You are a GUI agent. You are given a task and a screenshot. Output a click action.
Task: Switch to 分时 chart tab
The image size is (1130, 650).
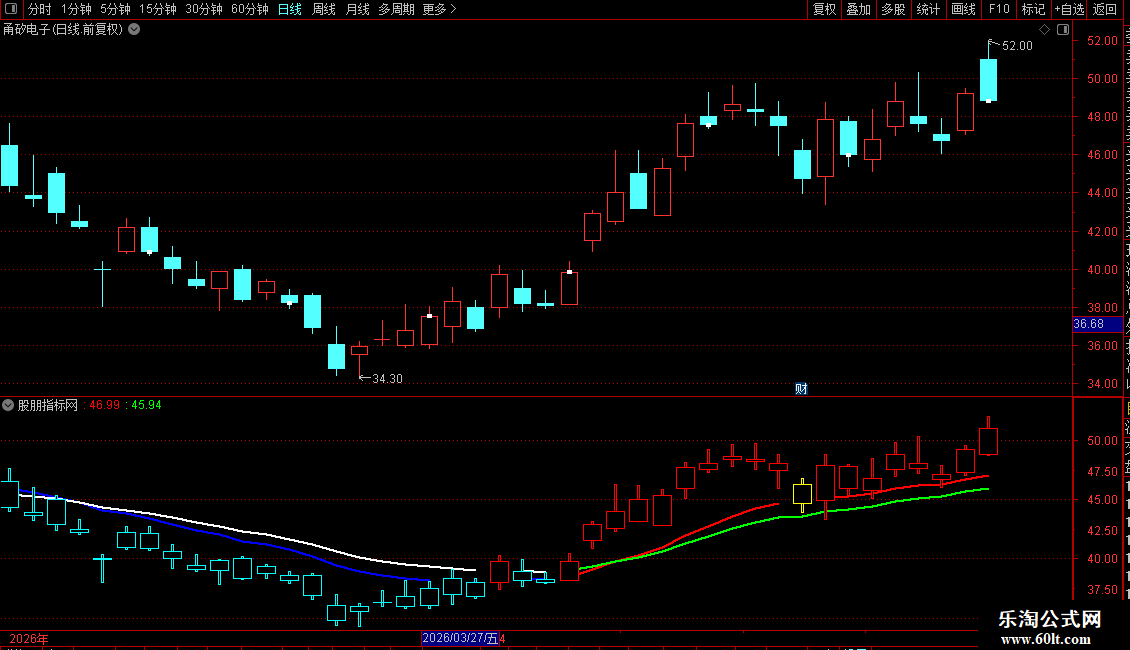[40, 9]
